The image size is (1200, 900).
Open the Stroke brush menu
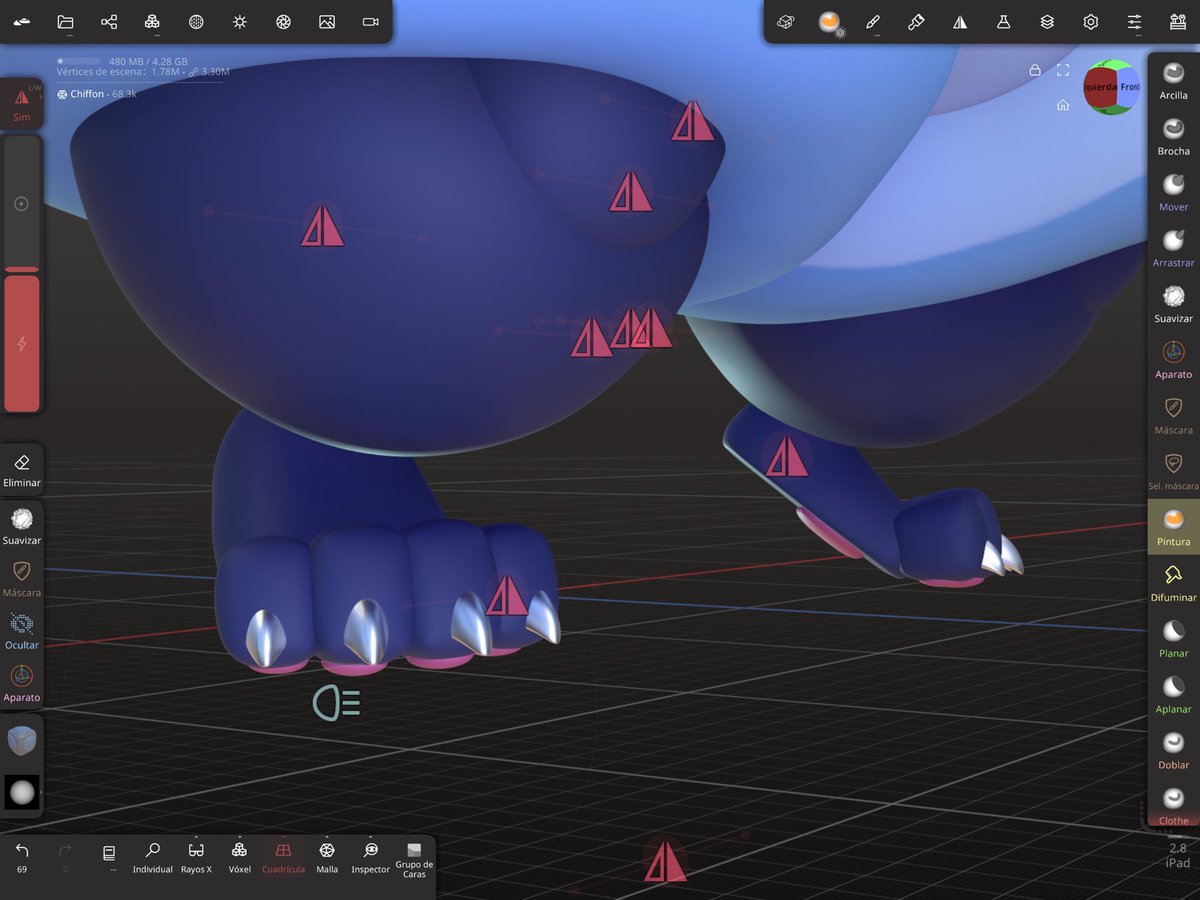(x=873, y=21)
